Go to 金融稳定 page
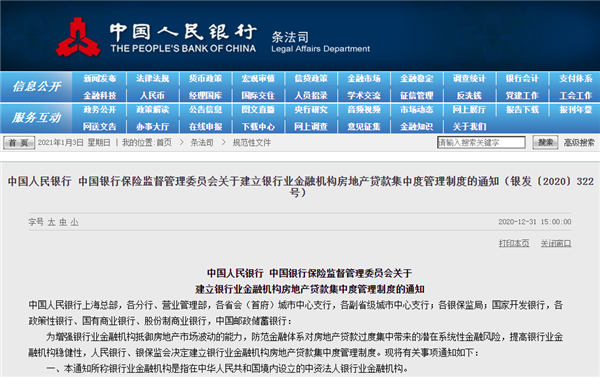The width and height of the screenshot is (600, 377). point(417,78)
